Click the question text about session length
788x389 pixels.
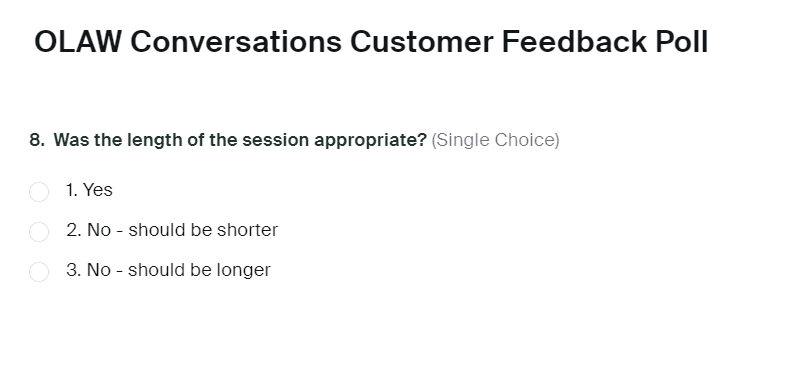click(240, 140)
